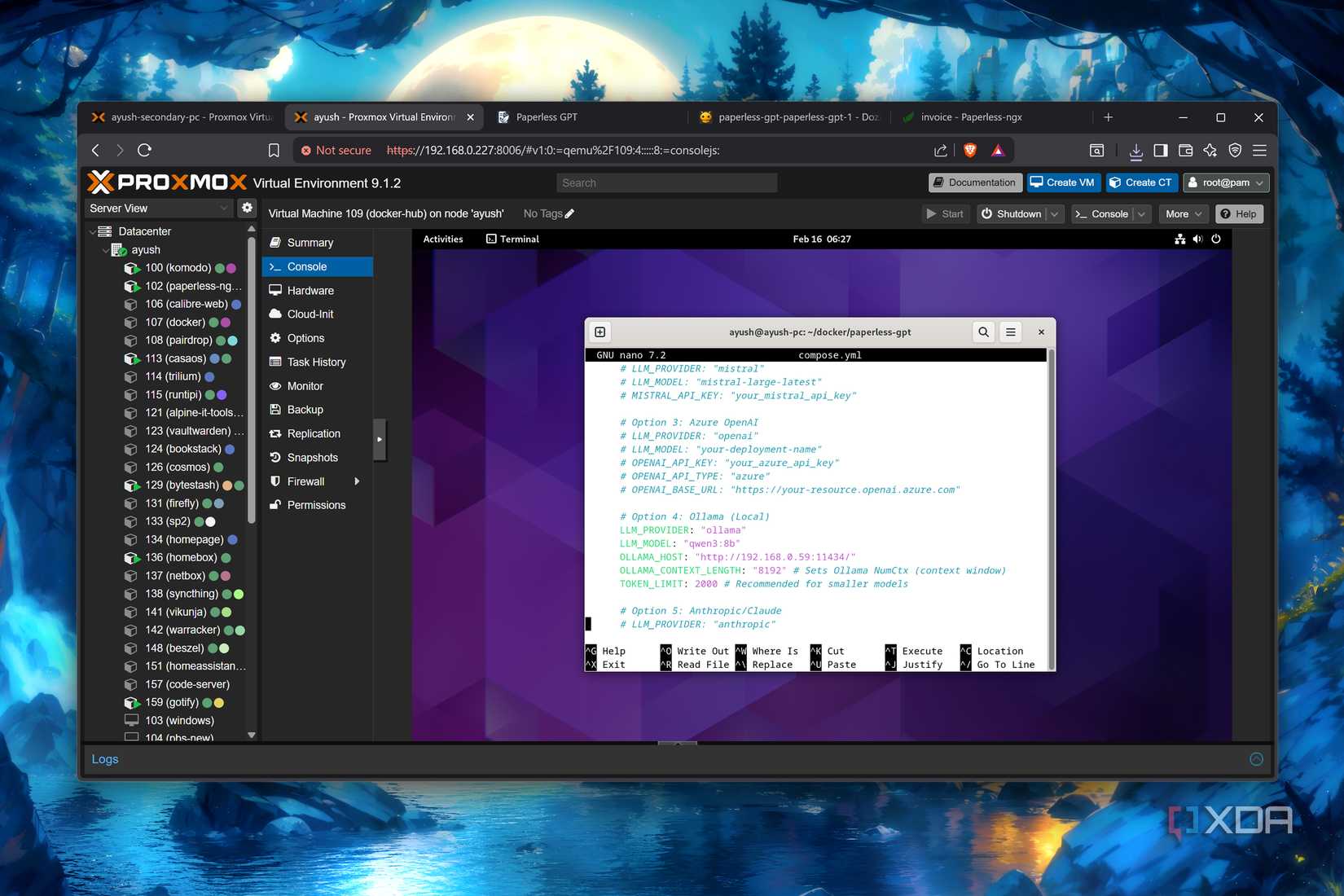1344x896 pixels.
Task: Select the Hardware menu item
Action: coord(318,291)
